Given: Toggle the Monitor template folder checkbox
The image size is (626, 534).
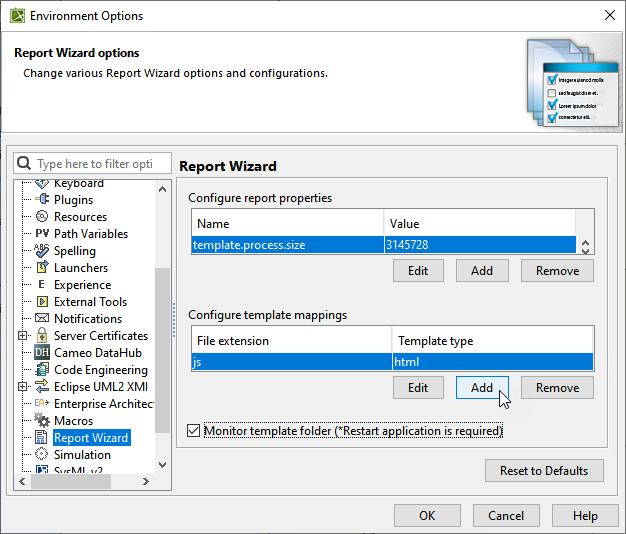Looking at the screenshot, I should 194,431.
